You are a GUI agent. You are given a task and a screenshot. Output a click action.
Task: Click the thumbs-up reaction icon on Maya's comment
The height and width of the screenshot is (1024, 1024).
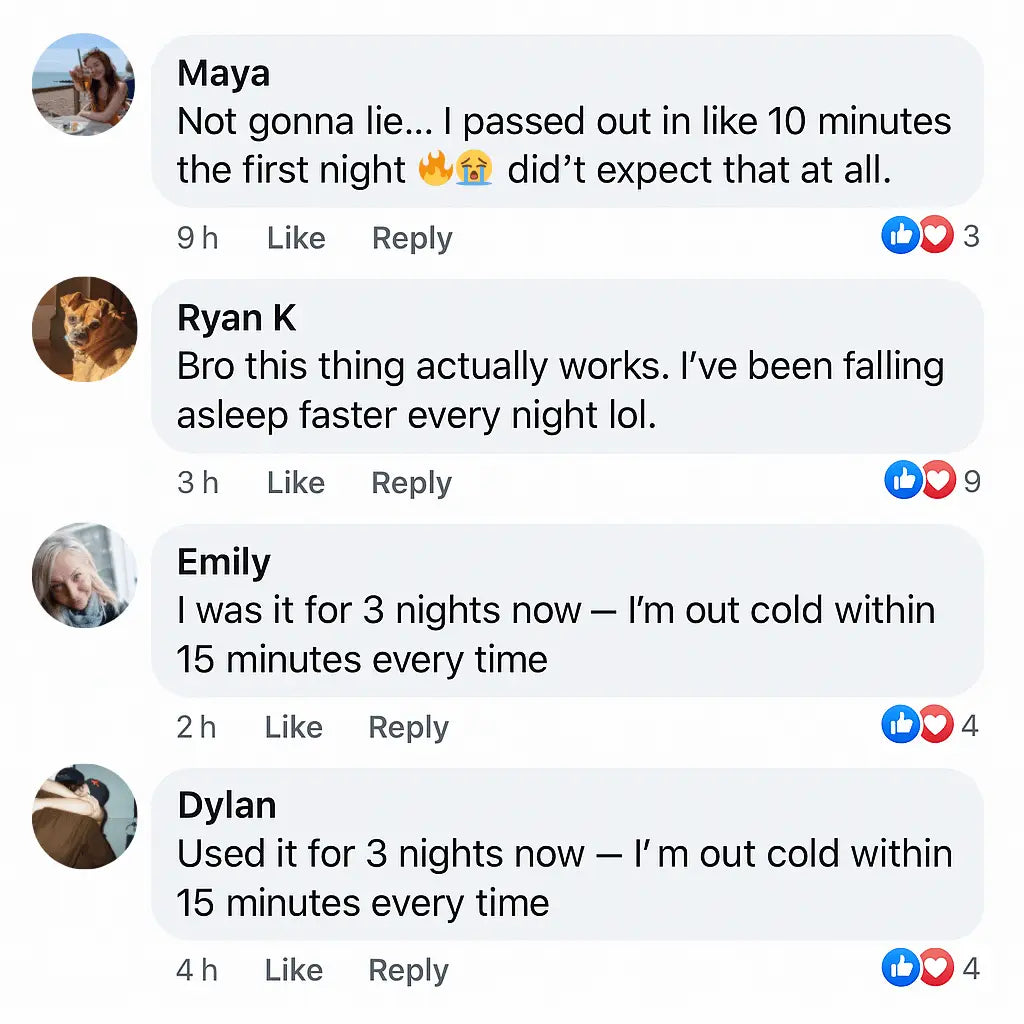point(900,237)
